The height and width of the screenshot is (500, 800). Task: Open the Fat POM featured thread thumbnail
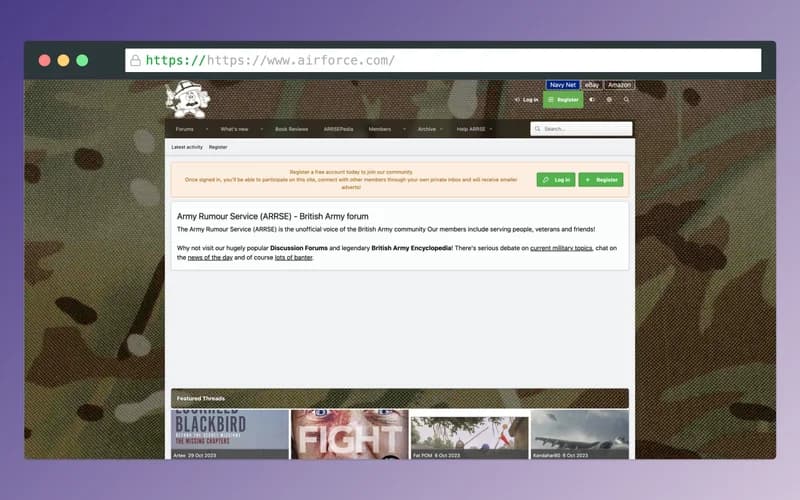click(469, 434)
